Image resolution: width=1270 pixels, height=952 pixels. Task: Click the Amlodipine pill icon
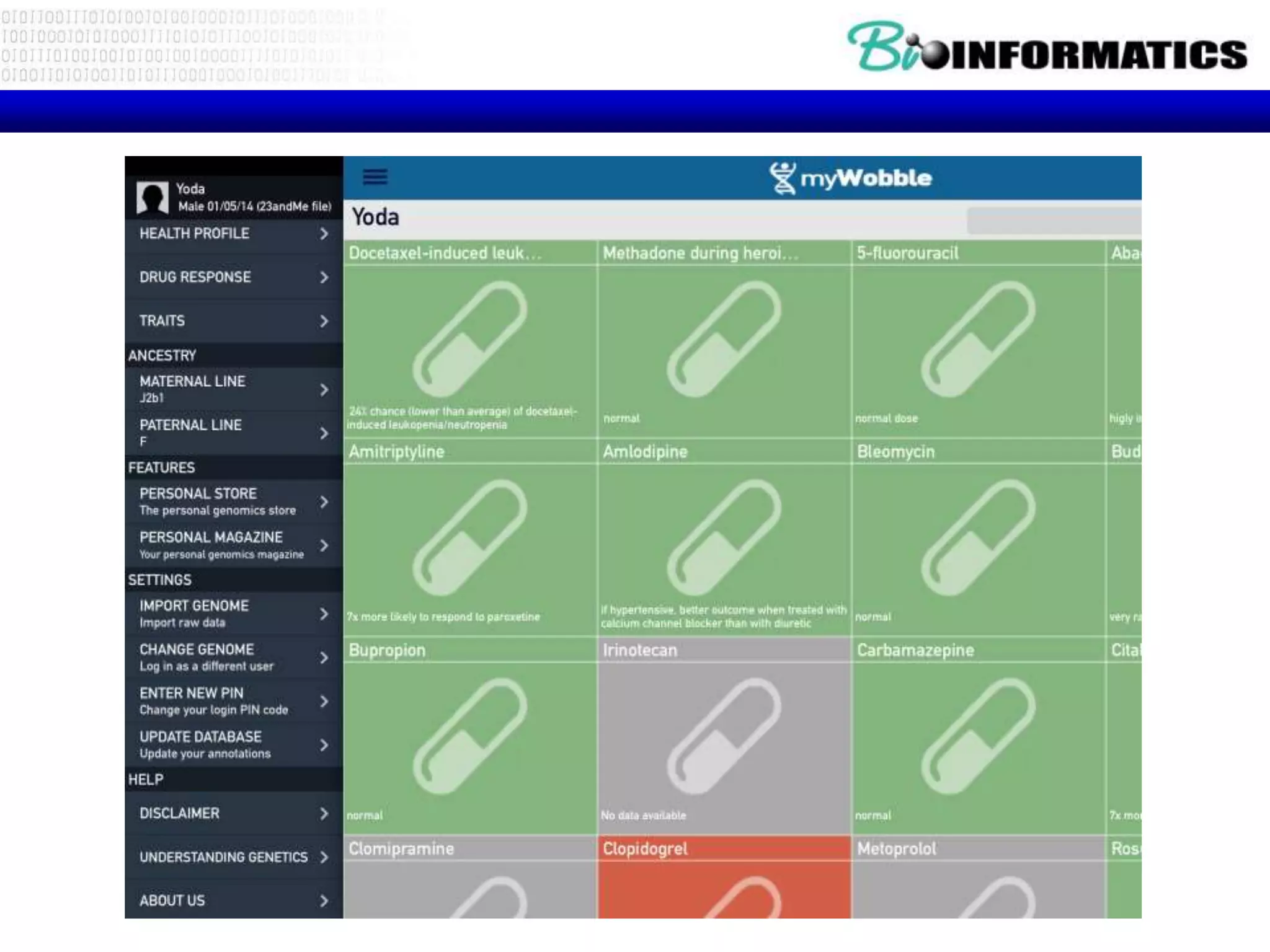pyautogui.click(x=724, y=537)
